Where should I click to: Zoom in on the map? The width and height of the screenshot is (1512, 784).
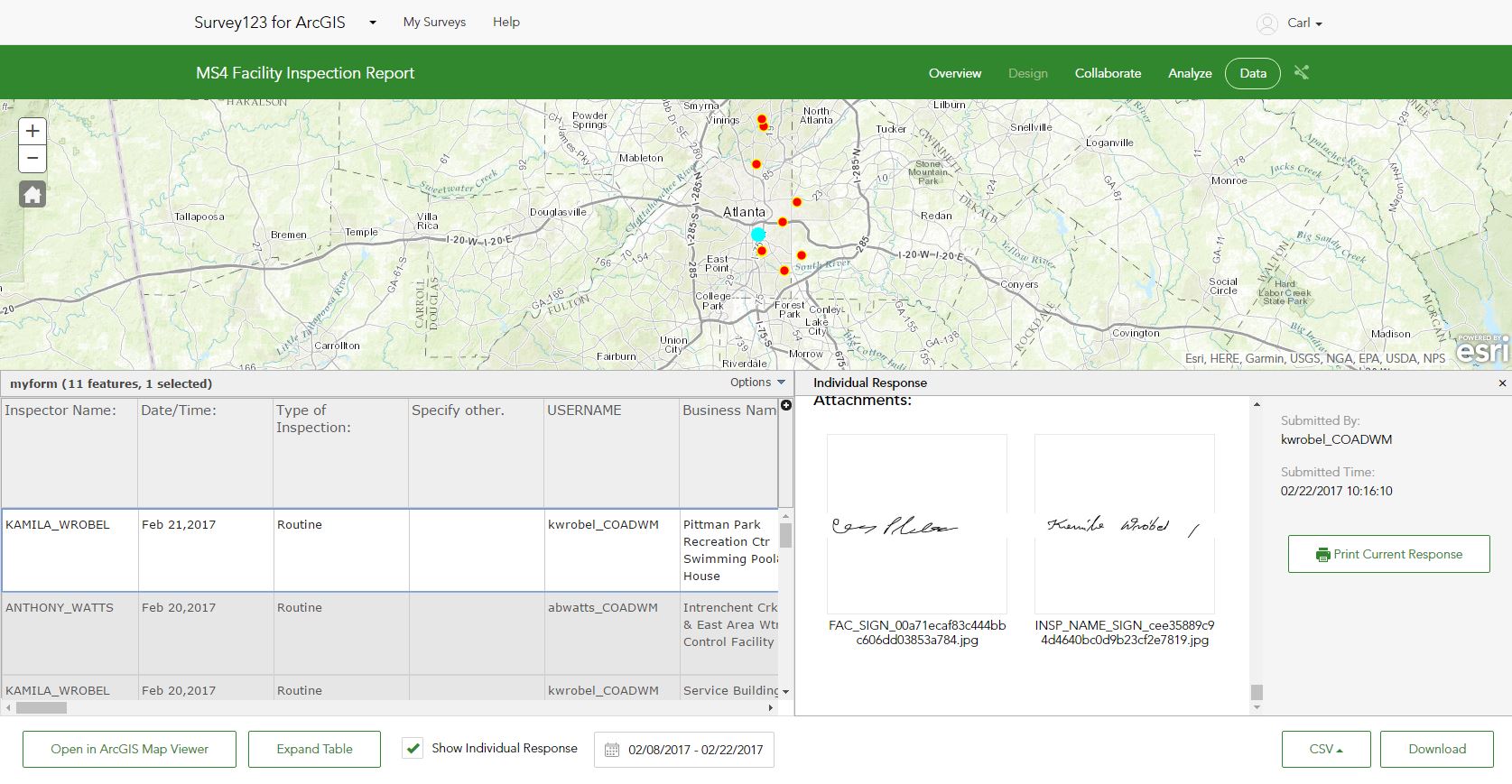(32, 131)
